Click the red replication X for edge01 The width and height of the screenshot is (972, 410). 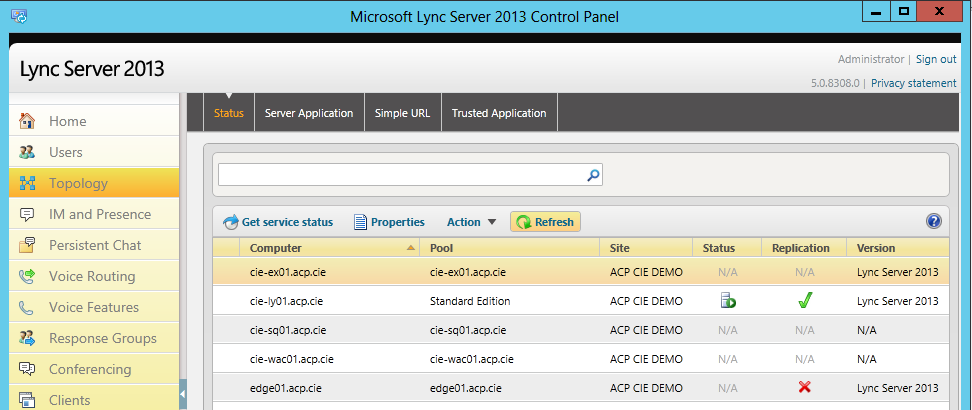[x=805, y=388]
